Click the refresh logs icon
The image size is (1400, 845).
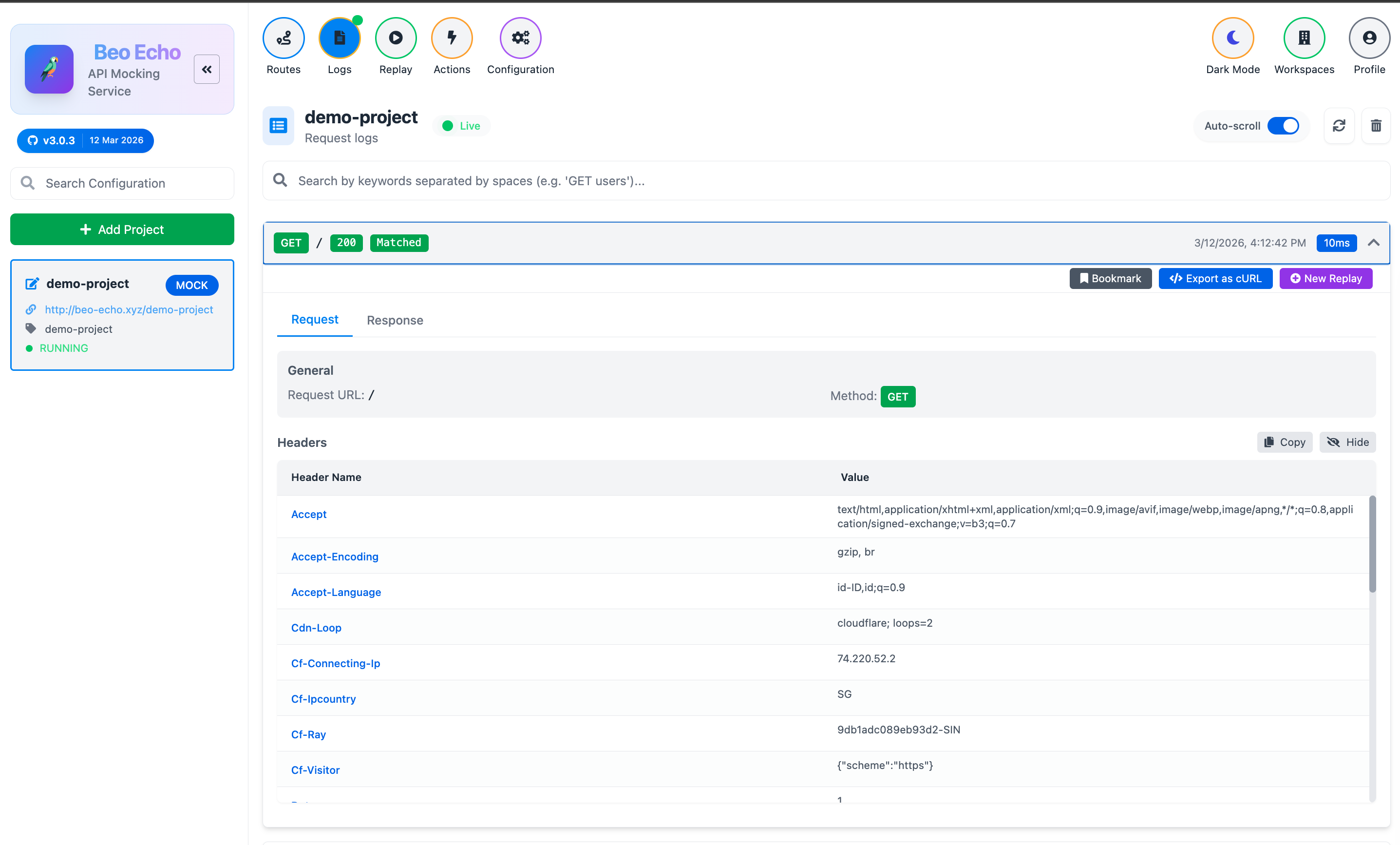click(1339, 126)
